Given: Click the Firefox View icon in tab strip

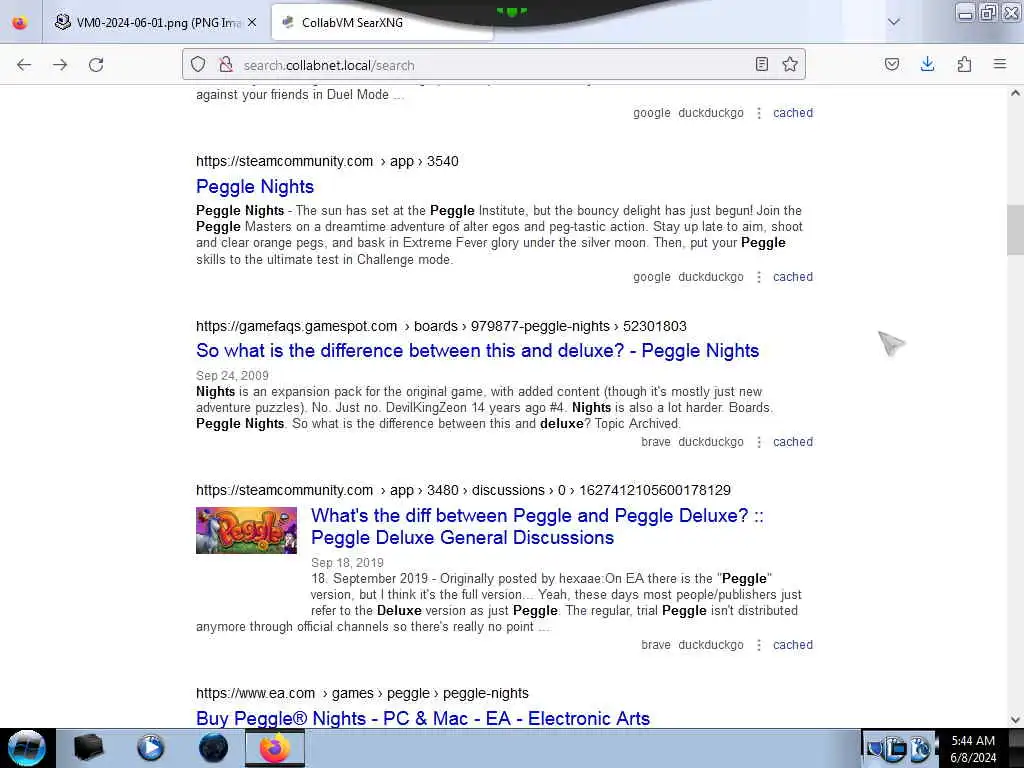Looking at the screenshot, I should [x=20, y=22].
